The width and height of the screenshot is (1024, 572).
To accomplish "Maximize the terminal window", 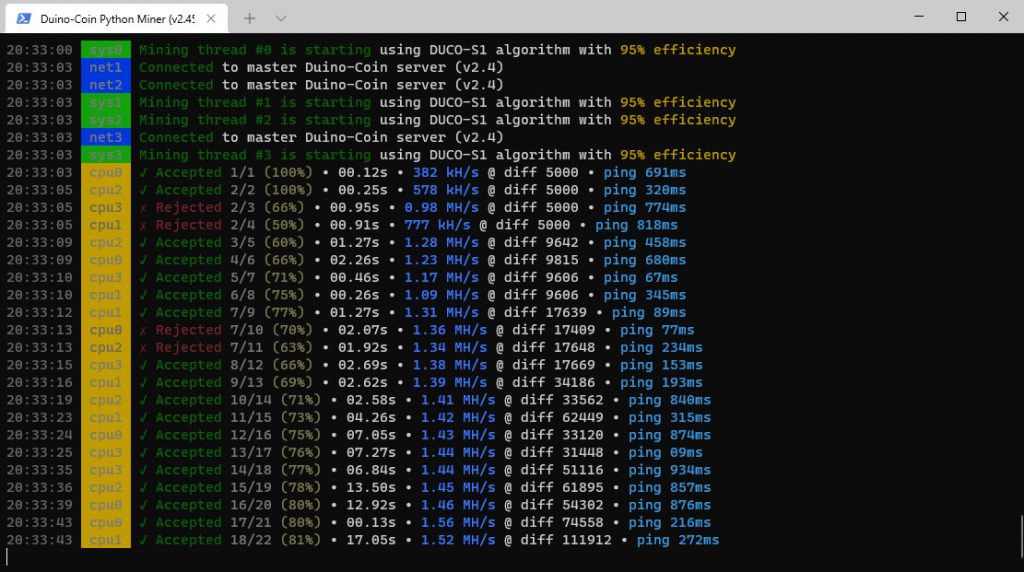I will 961,16.
